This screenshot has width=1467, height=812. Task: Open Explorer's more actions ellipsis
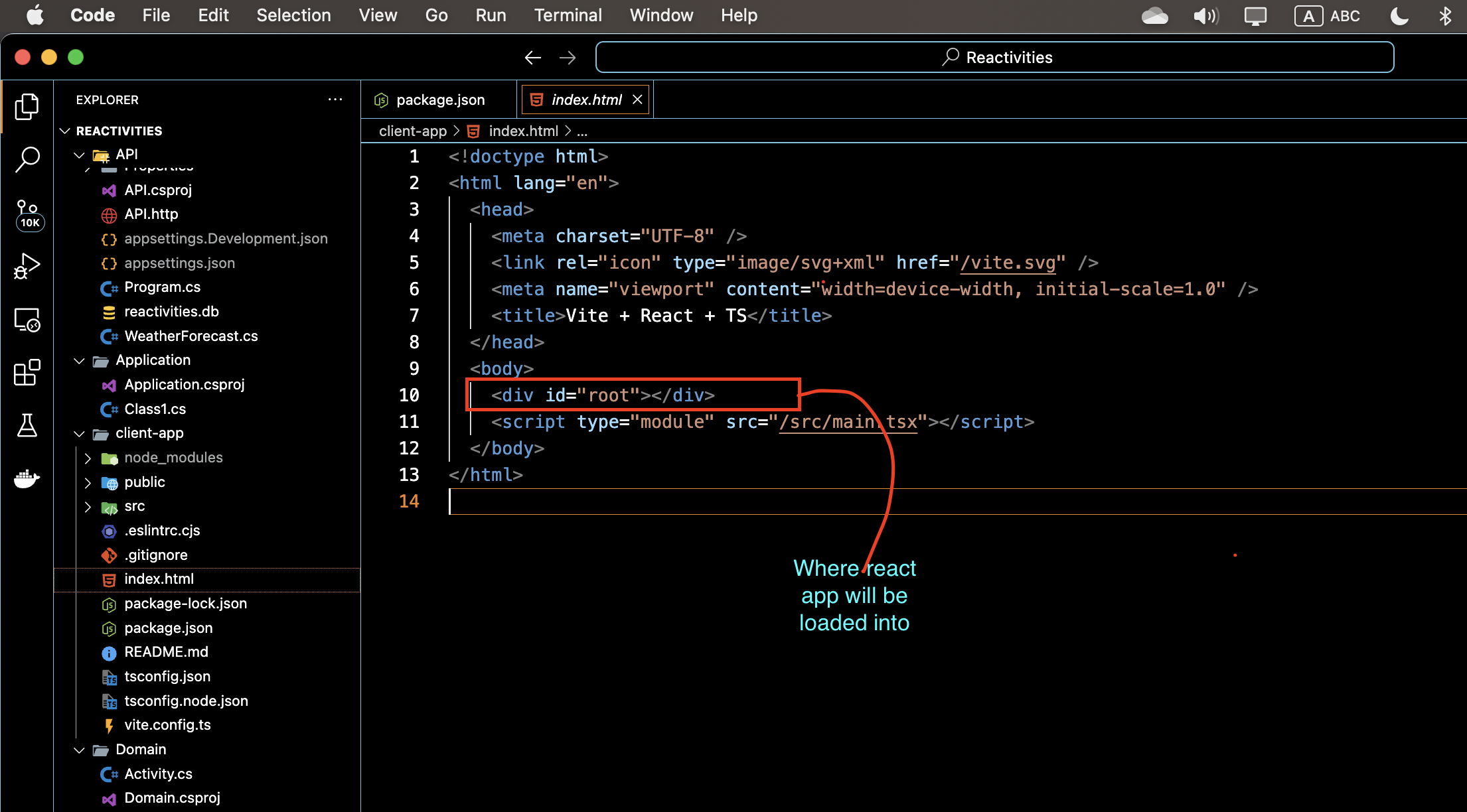pos(335,100)
